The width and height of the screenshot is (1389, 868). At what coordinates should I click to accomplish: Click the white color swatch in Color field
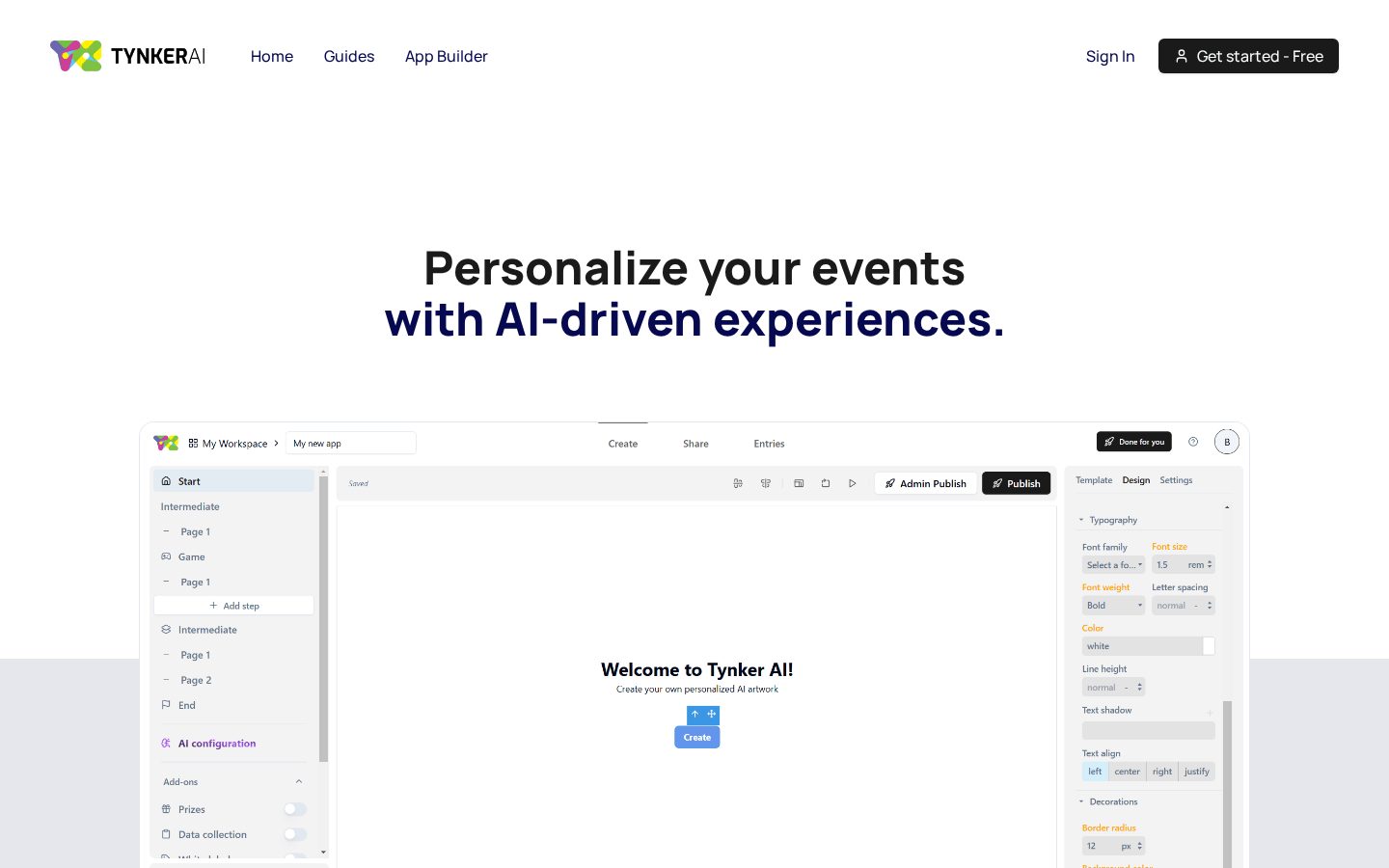[1209, 646]
